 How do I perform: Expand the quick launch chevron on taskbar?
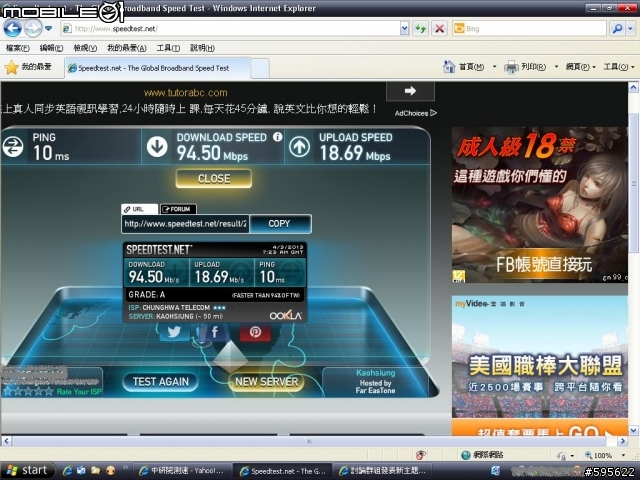(x=125, y=468)
